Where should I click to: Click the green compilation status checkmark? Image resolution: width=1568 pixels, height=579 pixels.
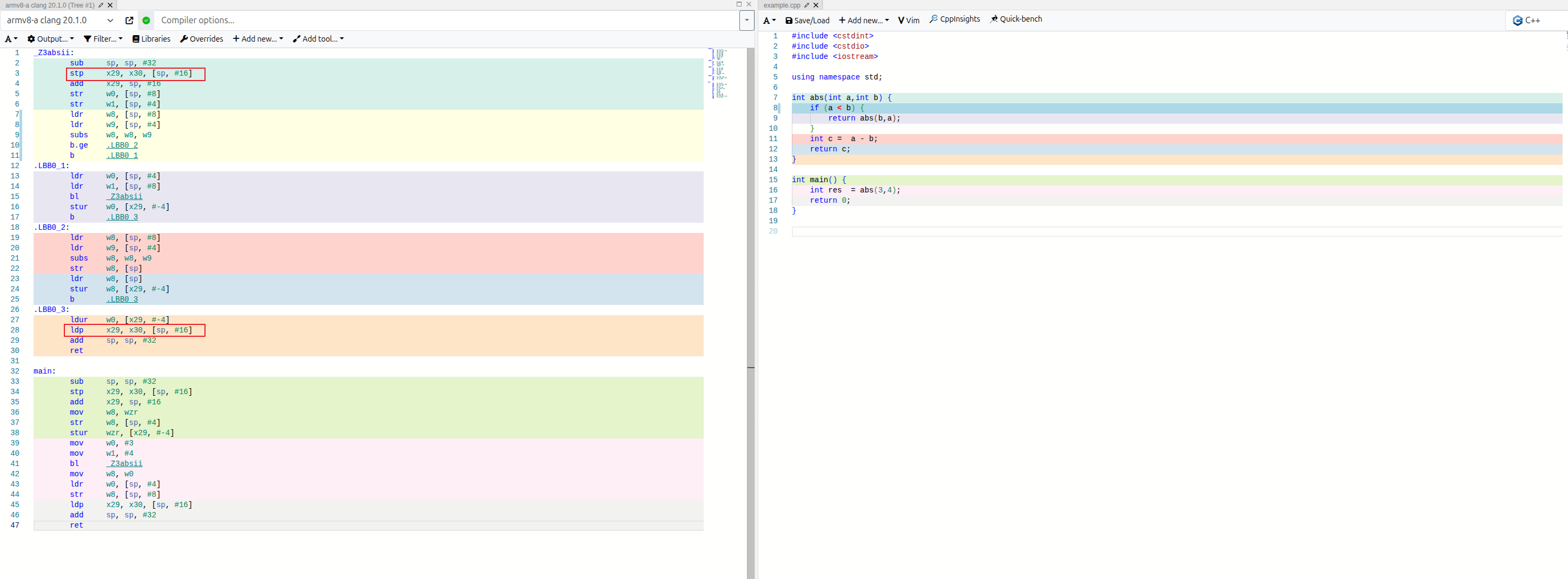(146, 21)
